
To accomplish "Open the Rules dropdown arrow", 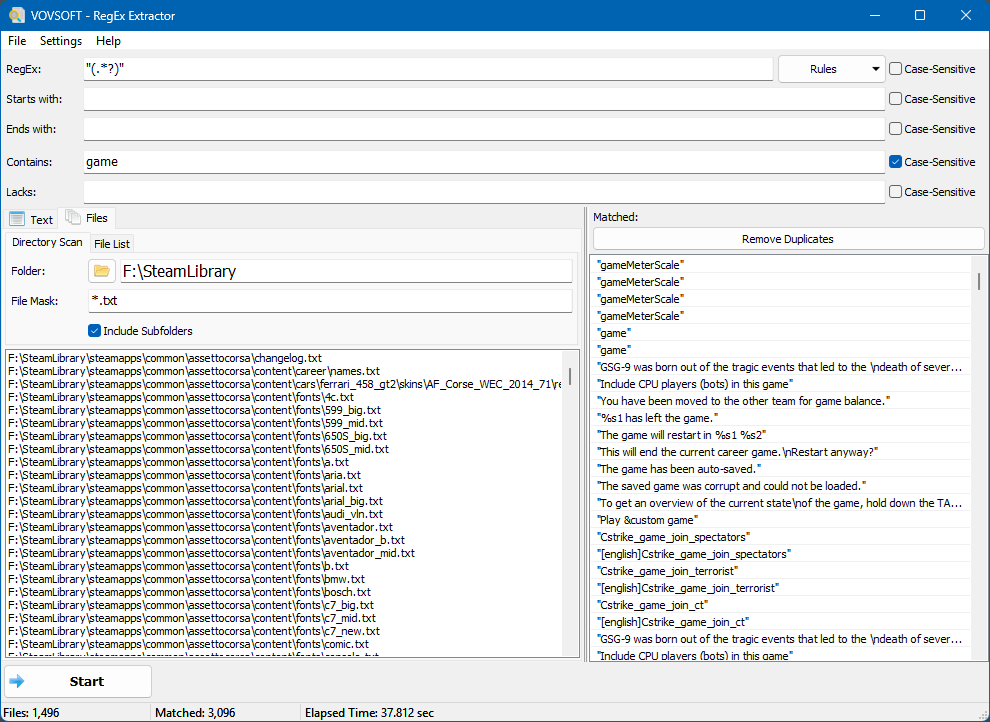I will [x=875, y=69].
